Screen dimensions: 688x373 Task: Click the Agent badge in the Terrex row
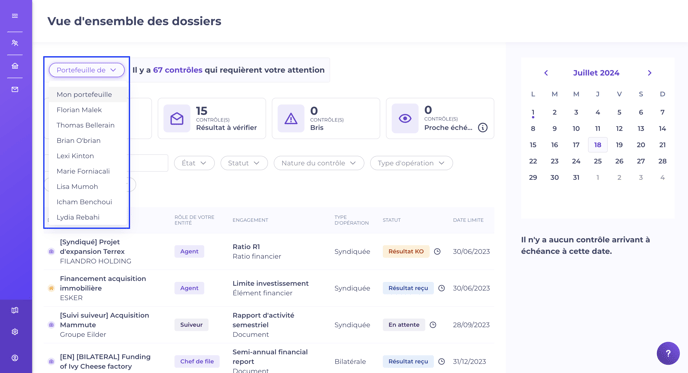pos(189,251)
